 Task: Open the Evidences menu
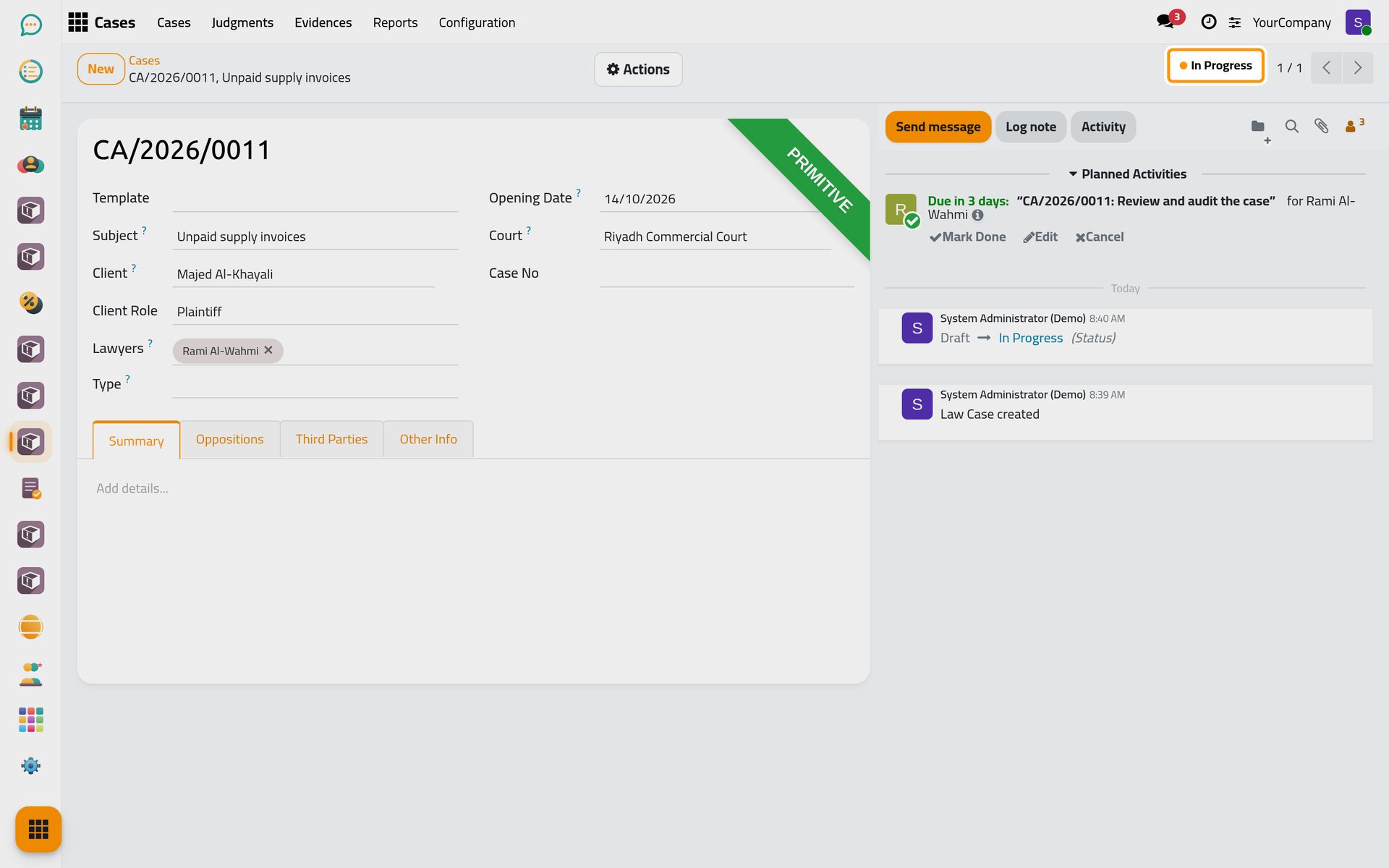323,22
